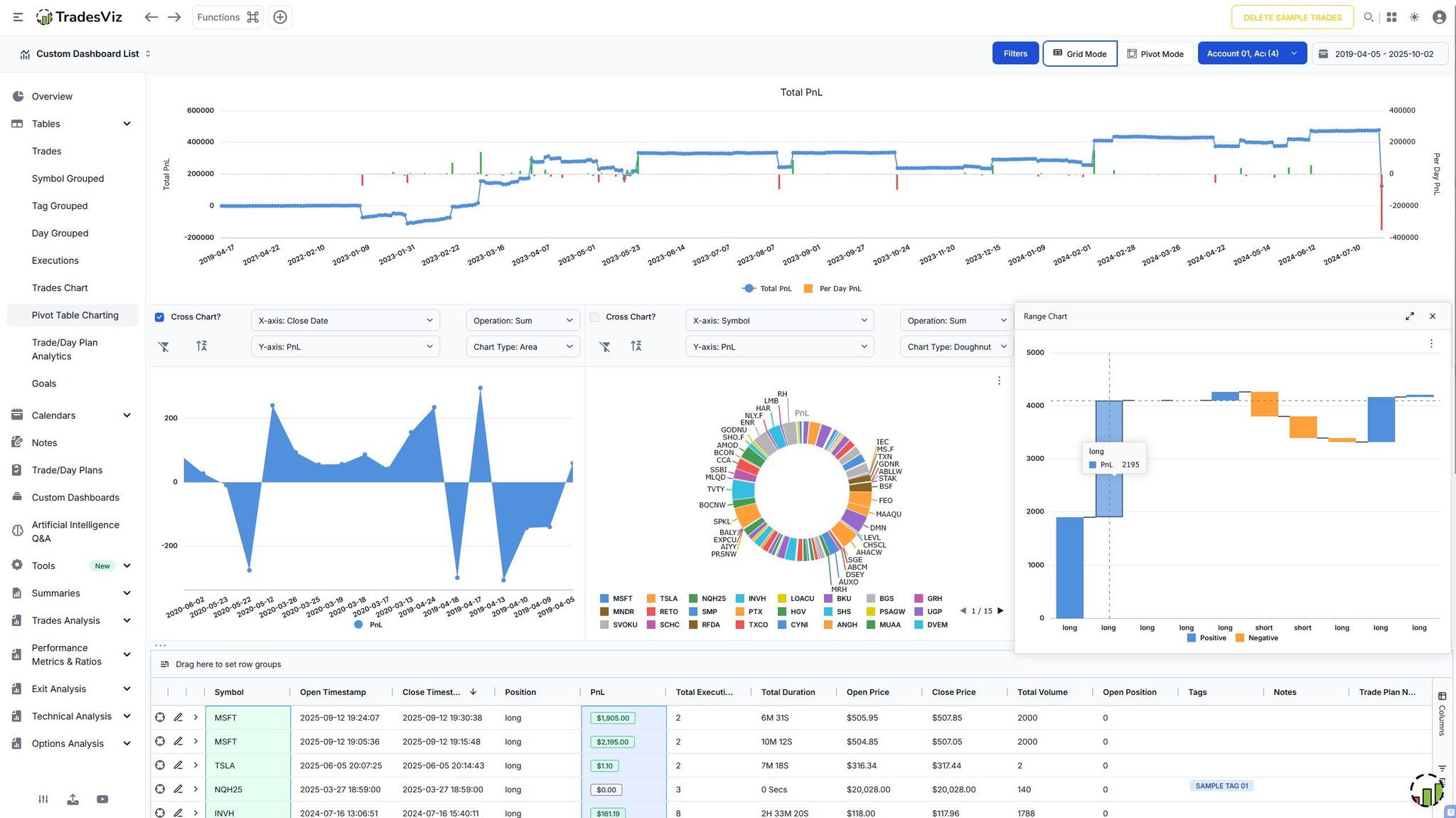Enable the second Cross Chart checkbox
The image size is (1456, 818).
tap(594, 317)
